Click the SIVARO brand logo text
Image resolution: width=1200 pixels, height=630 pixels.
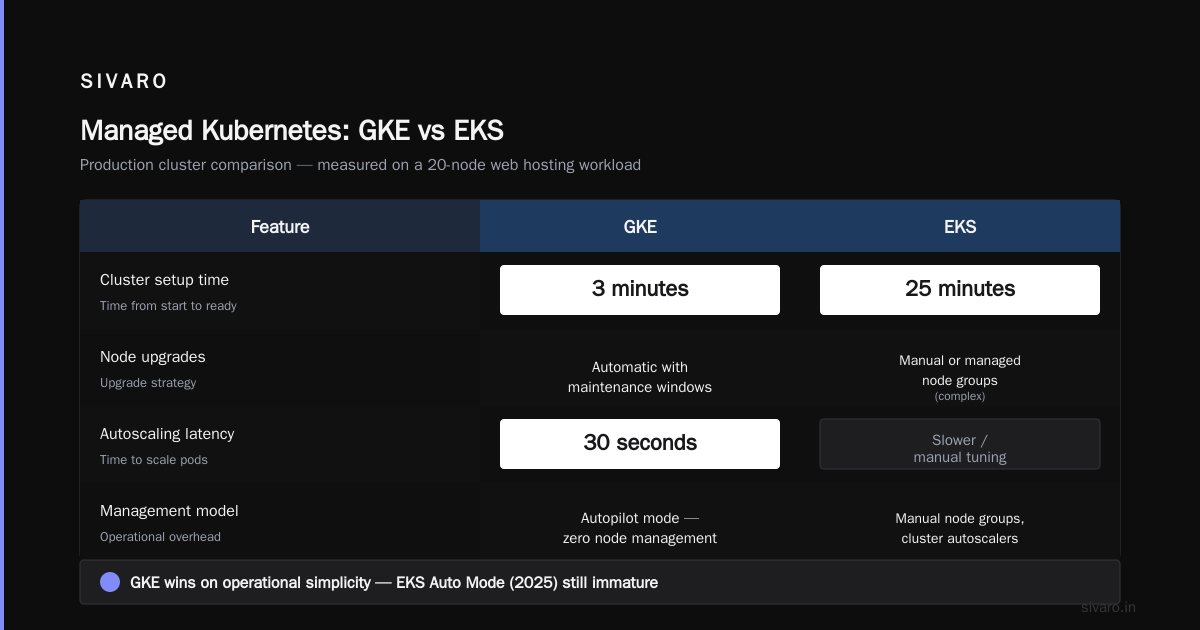[x=124, y=82]
